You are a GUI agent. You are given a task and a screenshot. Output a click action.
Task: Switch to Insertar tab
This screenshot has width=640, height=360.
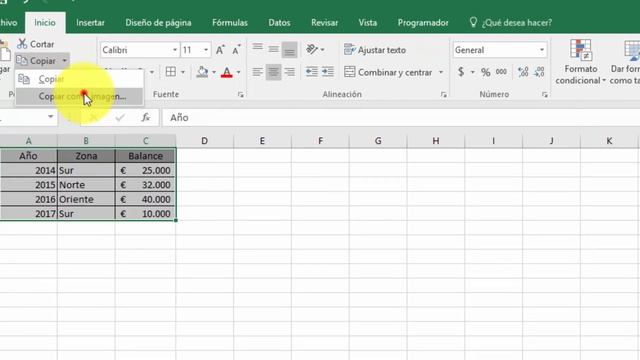coord(90,22)
